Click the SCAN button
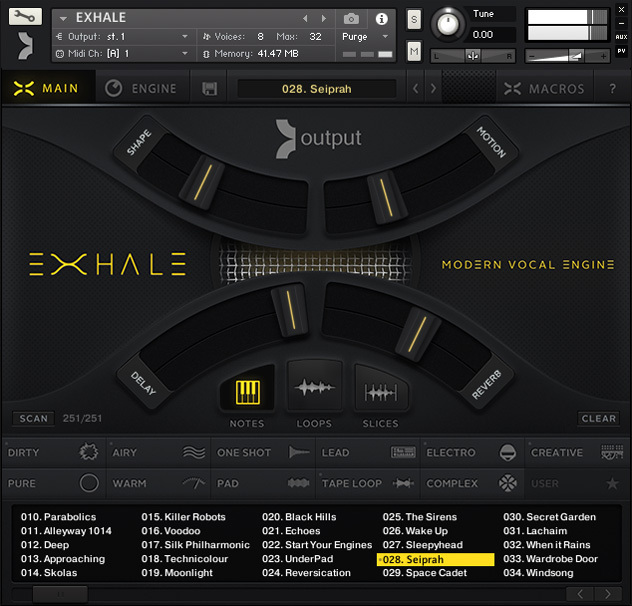632x606 pixels. (x=33, y=419)
